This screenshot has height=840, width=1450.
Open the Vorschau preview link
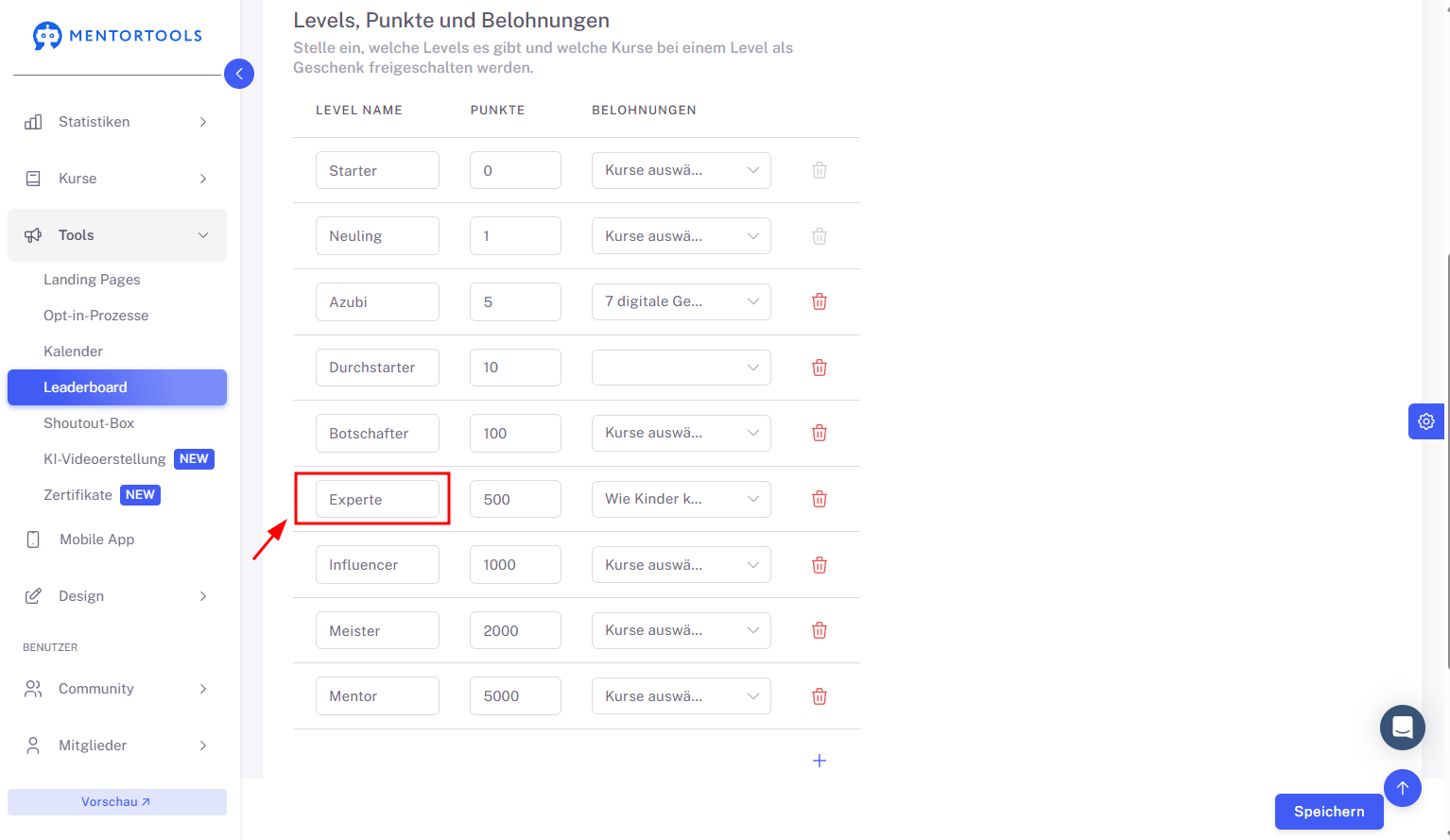pyautogui.click(x=117, y=802)
